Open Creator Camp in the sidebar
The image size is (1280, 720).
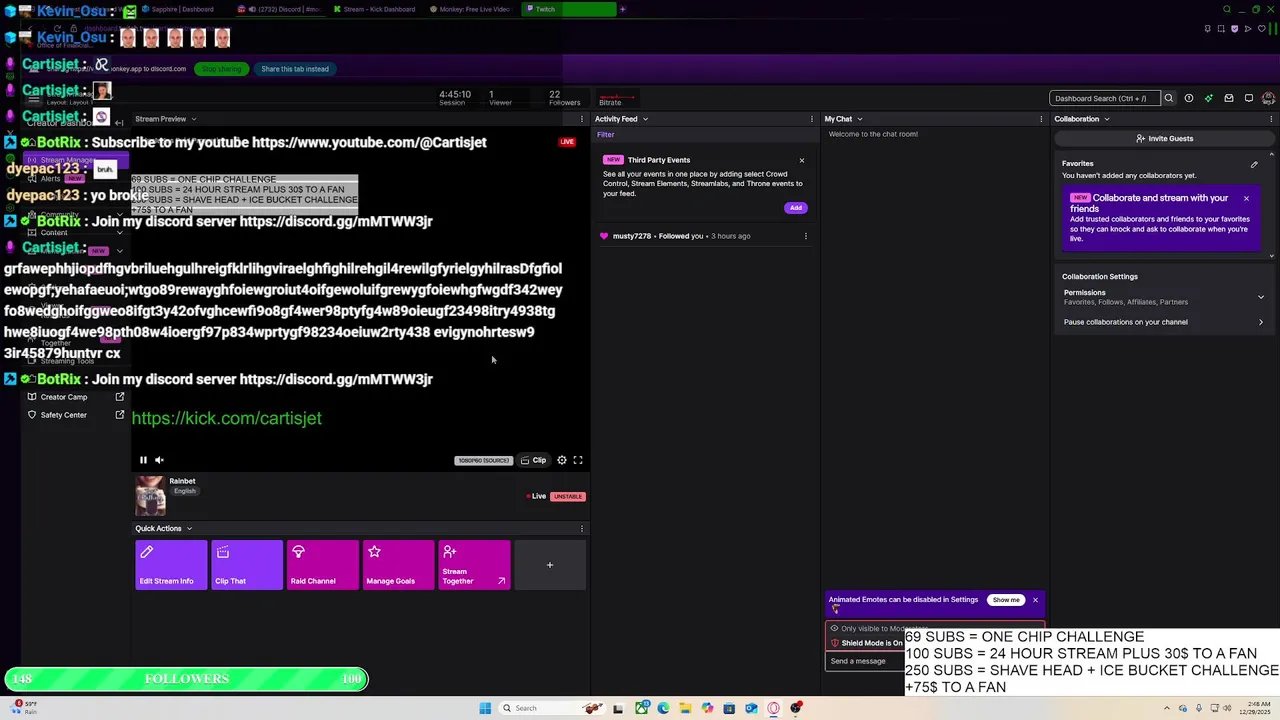[x=75, y=397]
